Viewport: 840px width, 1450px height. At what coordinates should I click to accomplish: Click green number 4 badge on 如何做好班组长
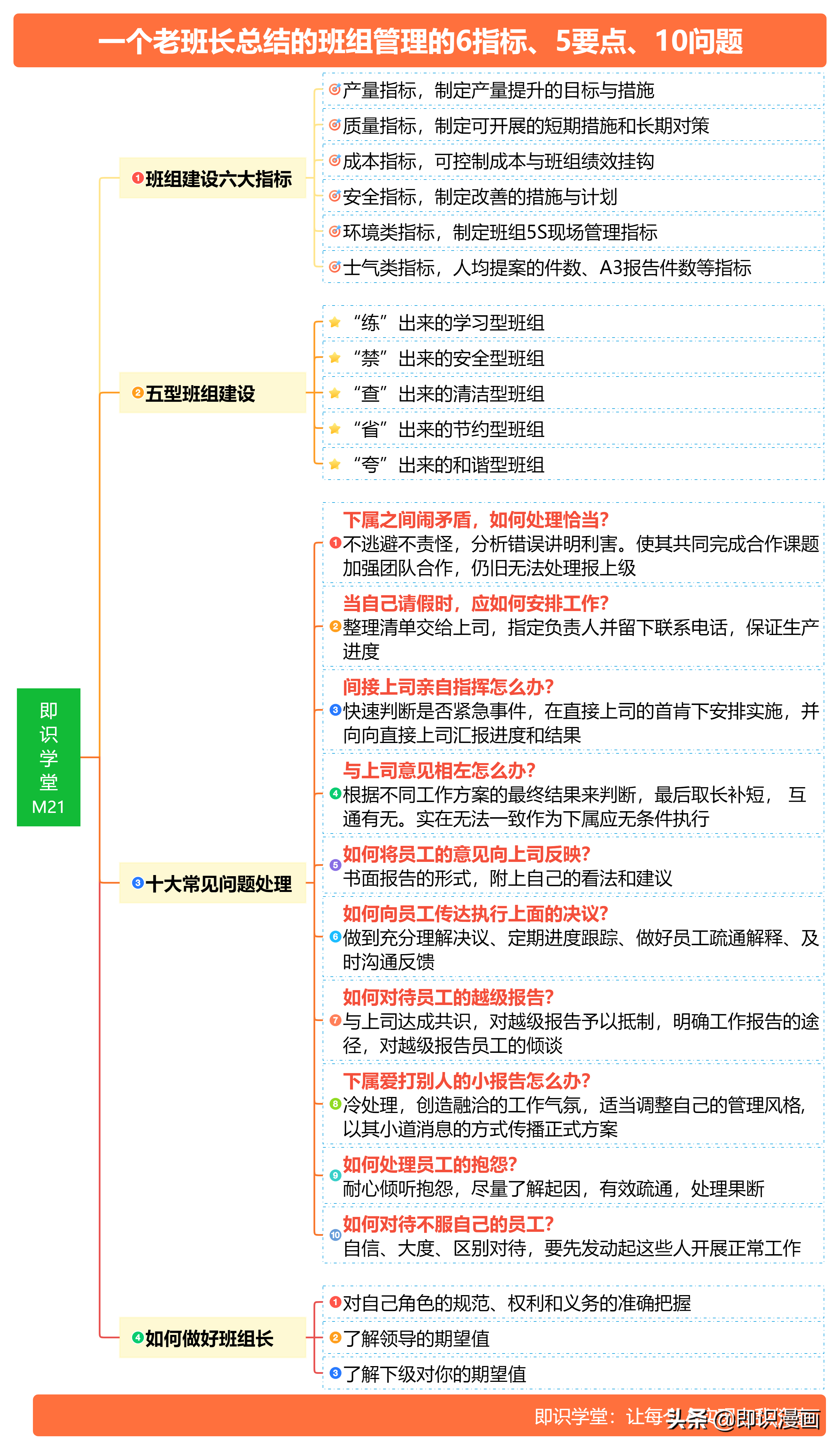point(137,1337)
